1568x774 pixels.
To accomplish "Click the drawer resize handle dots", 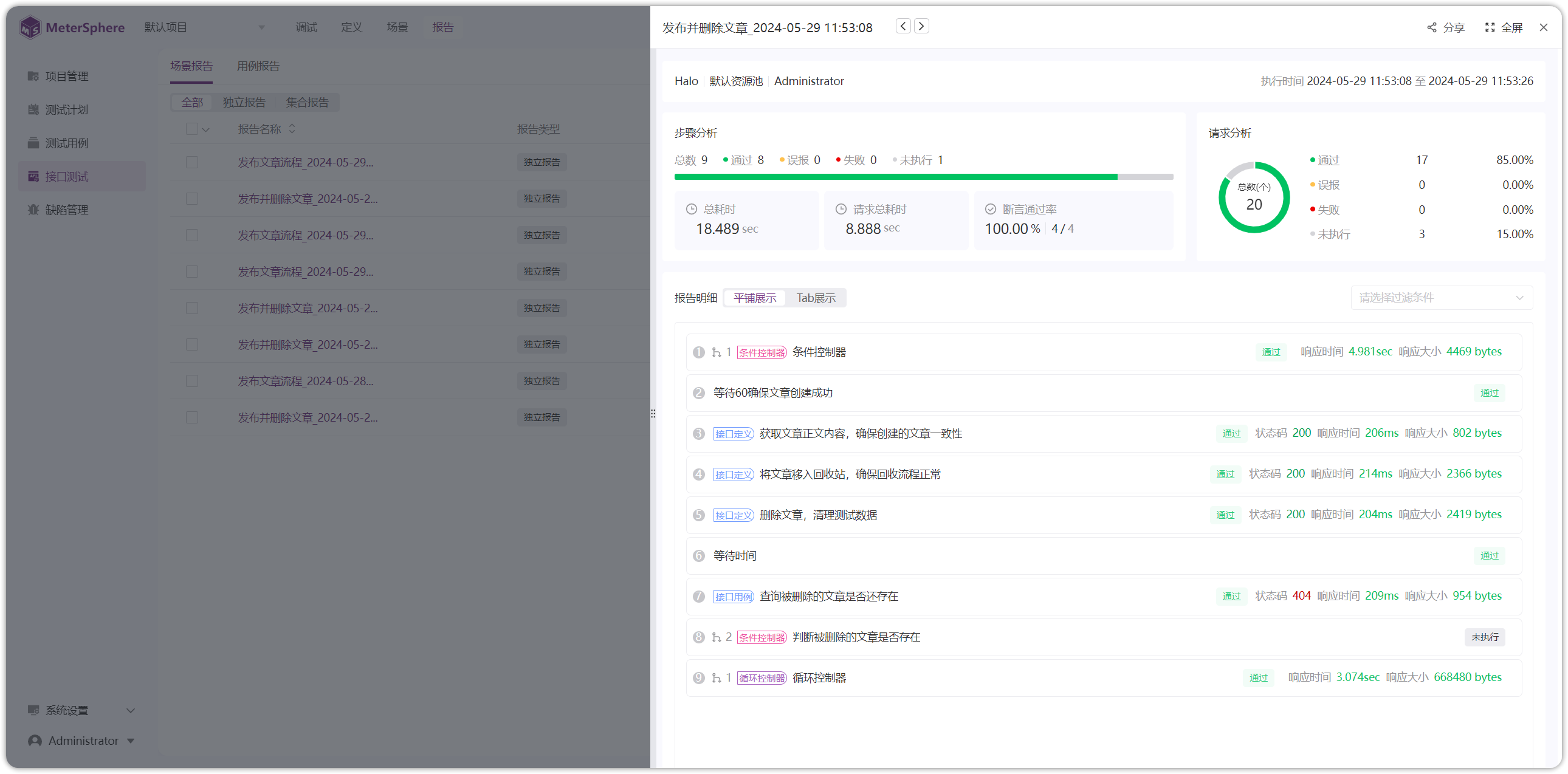I will [653, 414].
